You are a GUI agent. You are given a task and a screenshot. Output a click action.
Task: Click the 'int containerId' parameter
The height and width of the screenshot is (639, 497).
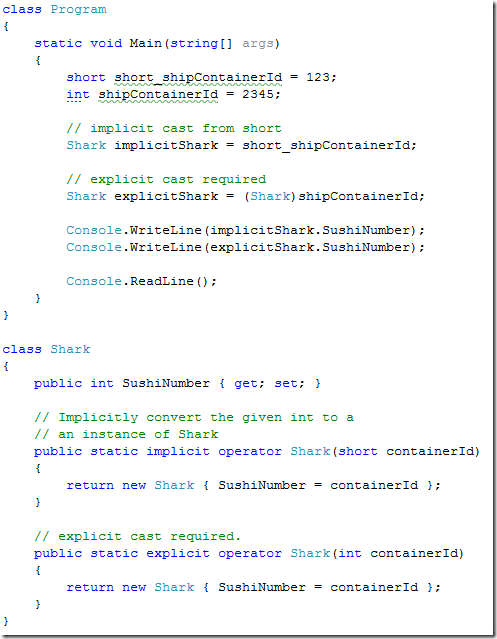coord(399,553)
